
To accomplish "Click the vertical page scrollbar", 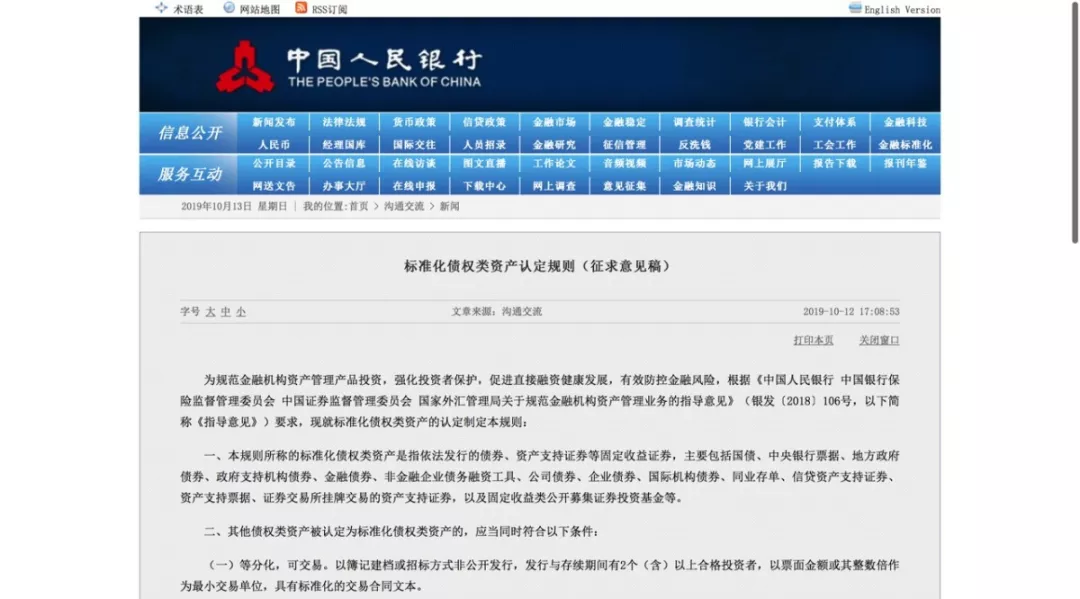I will [1074, 120].
